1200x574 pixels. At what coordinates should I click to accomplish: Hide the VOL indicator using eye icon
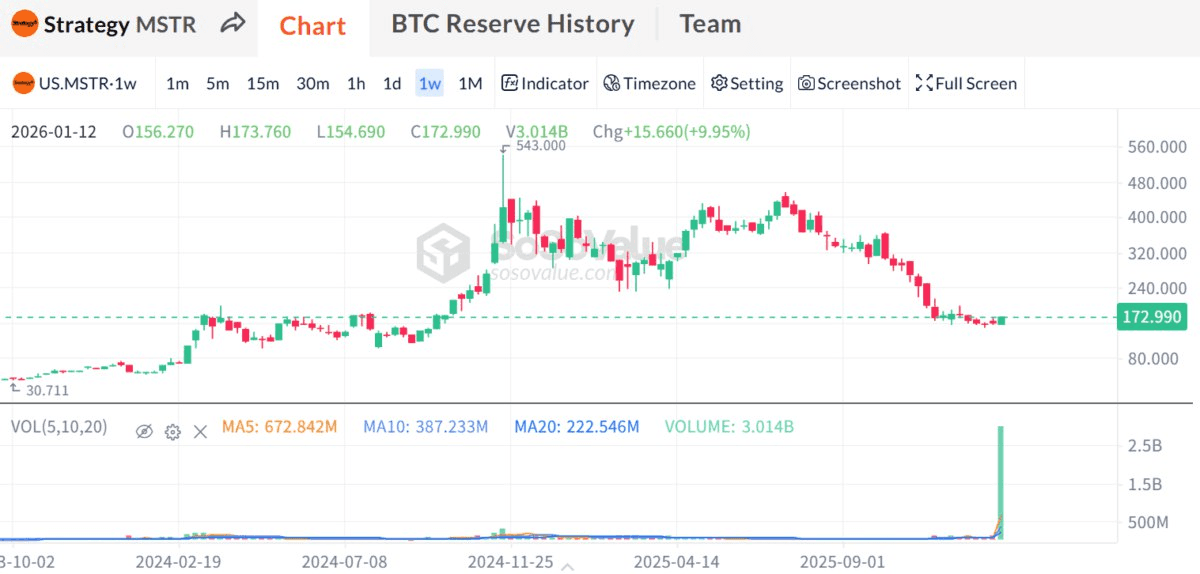coord(144,431)
